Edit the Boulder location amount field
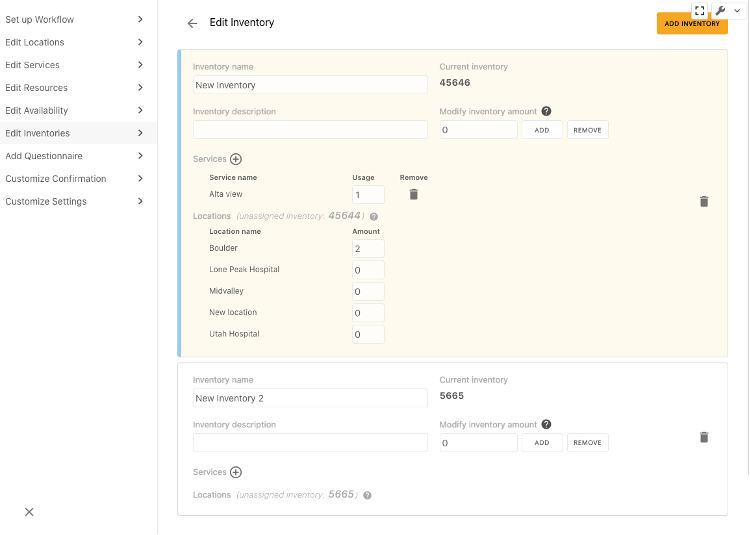Viewport: 750px width, 535px height. [368, 249]
